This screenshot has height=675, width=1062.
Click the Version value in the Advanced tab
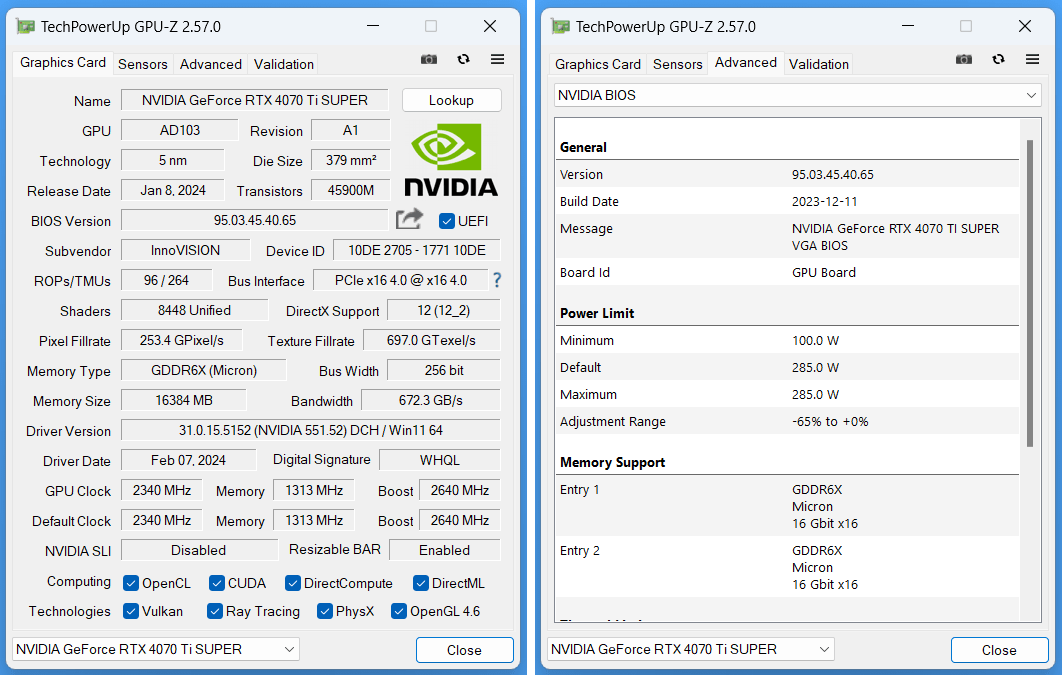[x=833, y=175]
